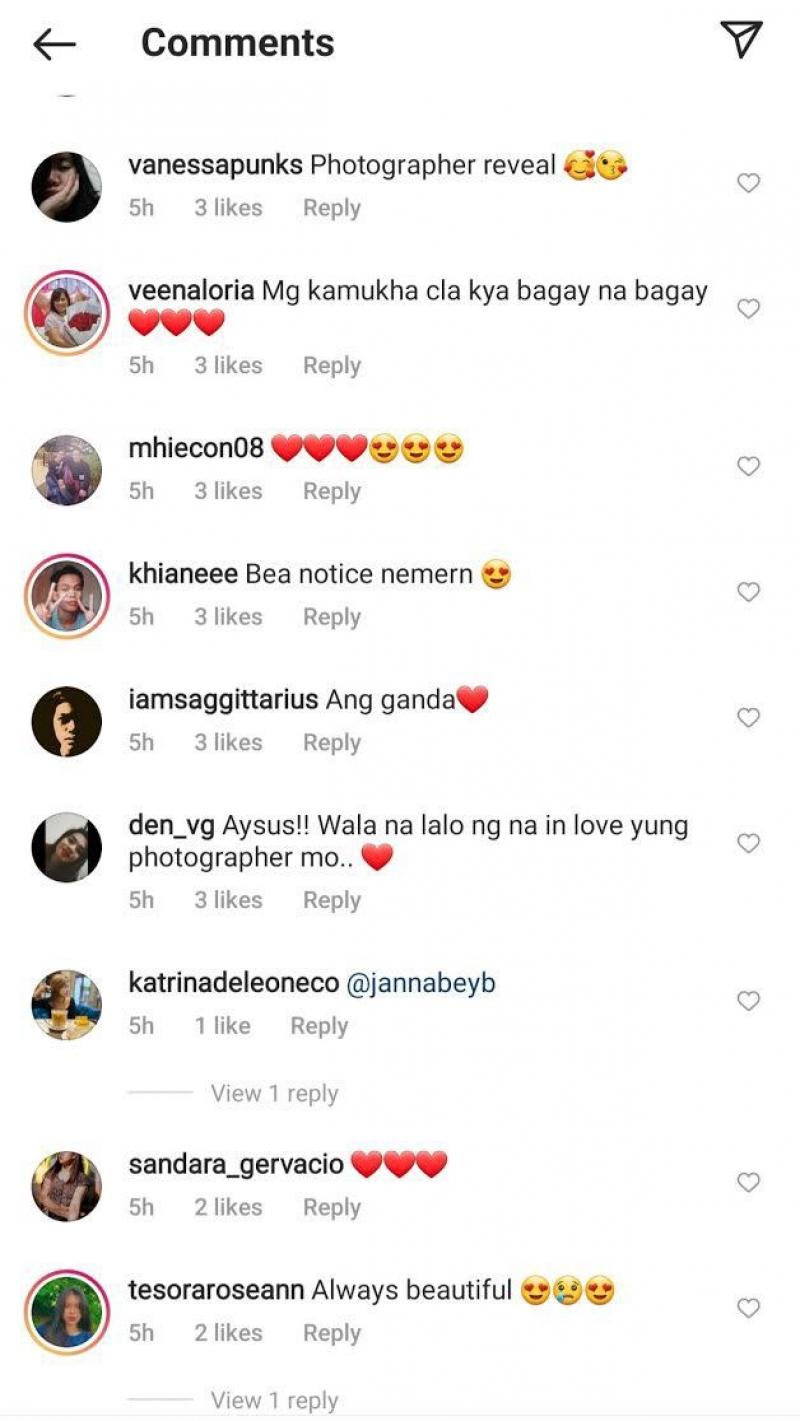Open direct share paper plane icon
The height and width of the screenshot is (1421, 800).
click(x=741, y=40)
